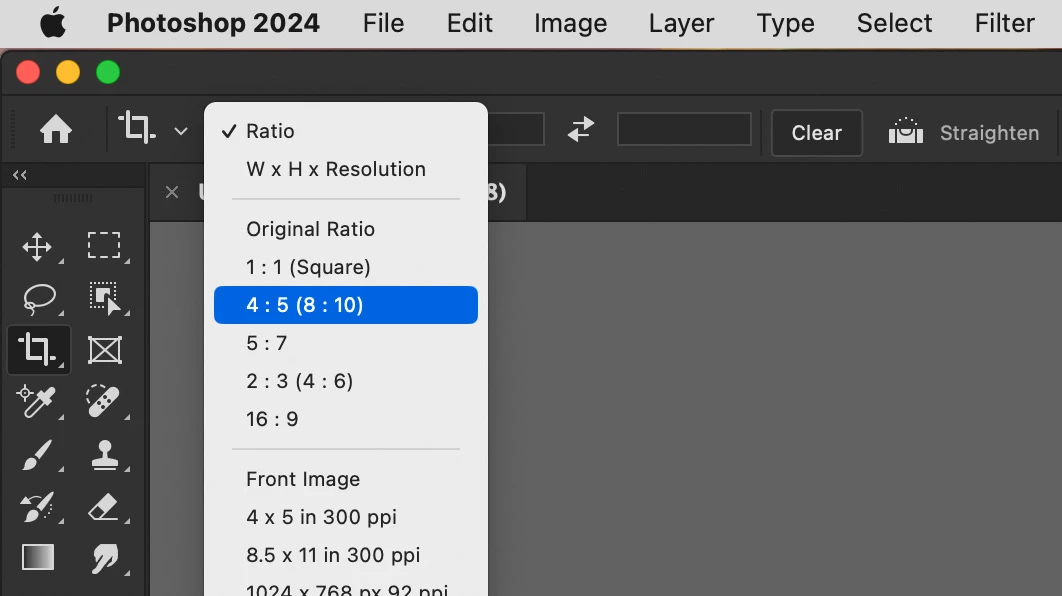Select the Crop tool in toolbar

(x=38, y=349)
